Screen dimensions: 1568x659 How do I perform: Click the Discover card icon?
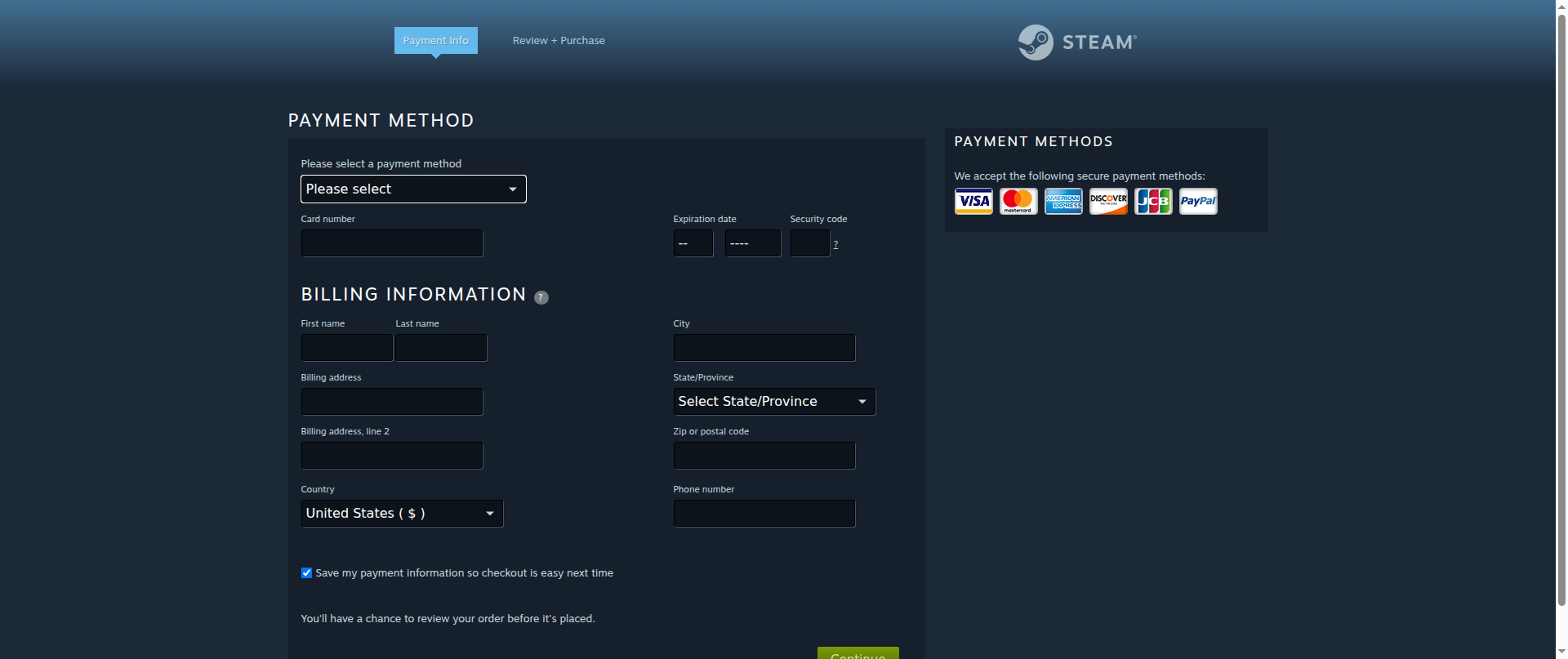point(1108,201)
